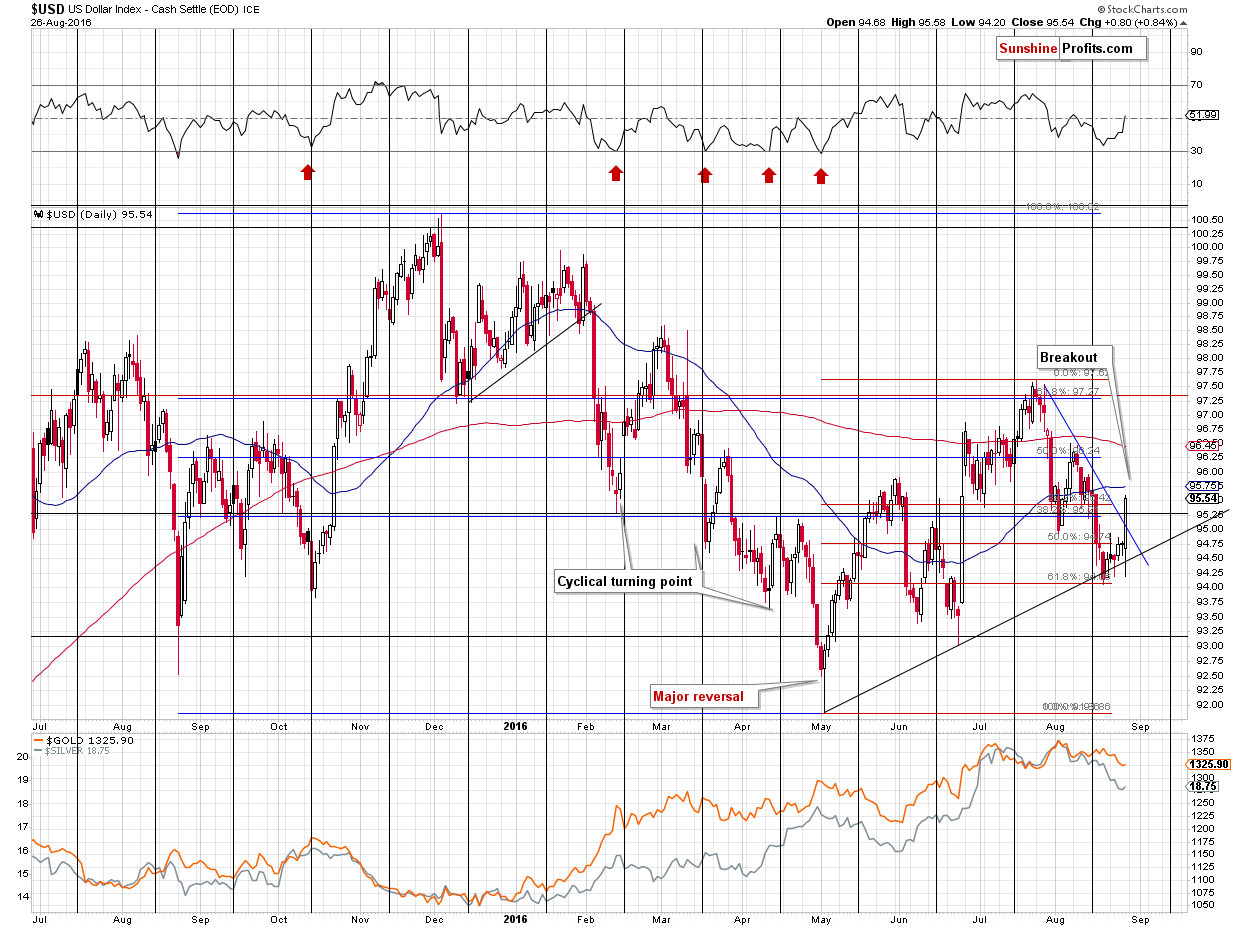The width and height of the screenshot is (1240, 928).
Task: Click the candlestick glyph beside "$USD (Daily)" legend
Action: 39,214
